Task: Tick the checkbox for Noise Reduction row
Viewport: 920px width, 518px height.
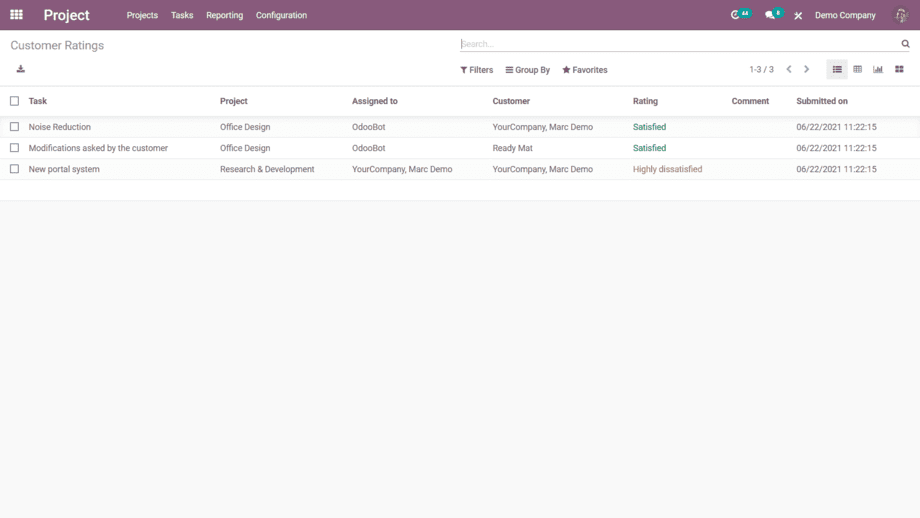Action: pyautogui.click(x=14, y=127)
